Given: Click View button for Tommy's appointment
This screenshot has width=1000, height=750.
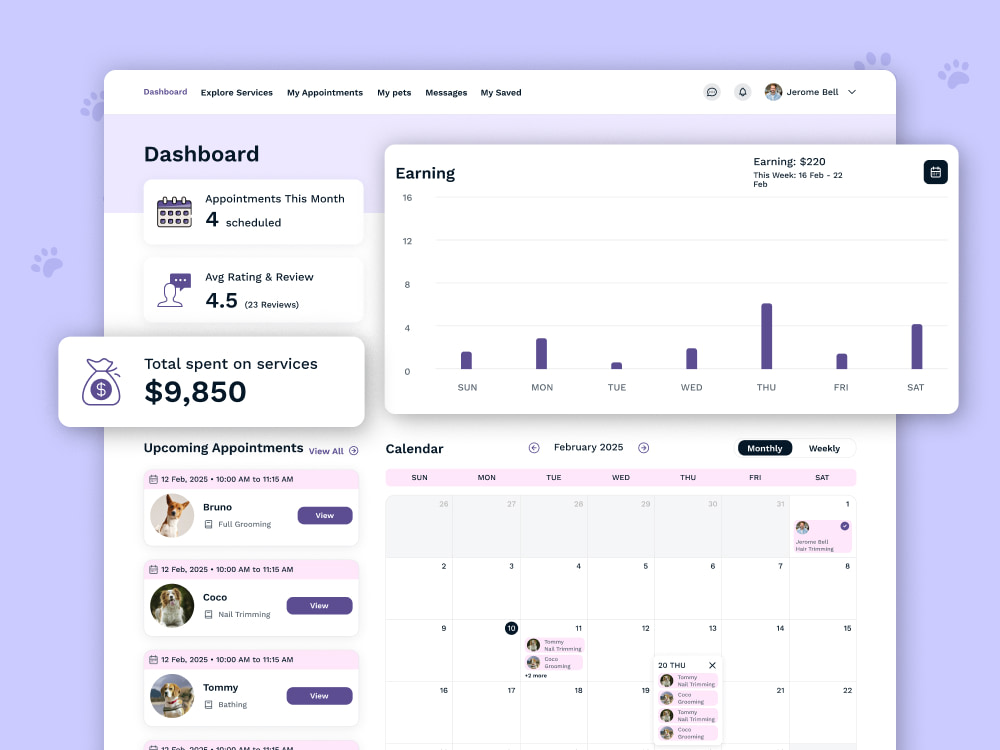Looking at the screenshot, I should click(319, 696).
